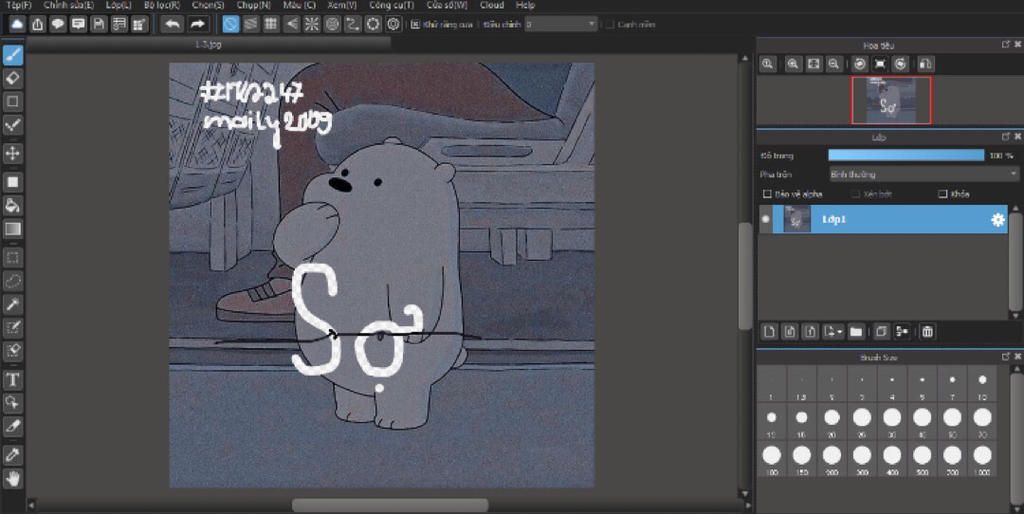Select the Move tool

13,153
